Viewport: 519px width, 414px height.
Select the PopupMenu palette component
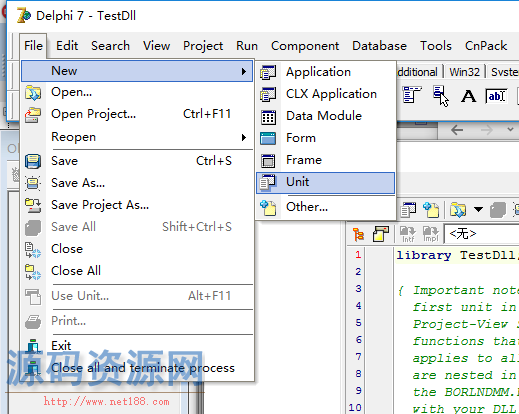[441, 96]
